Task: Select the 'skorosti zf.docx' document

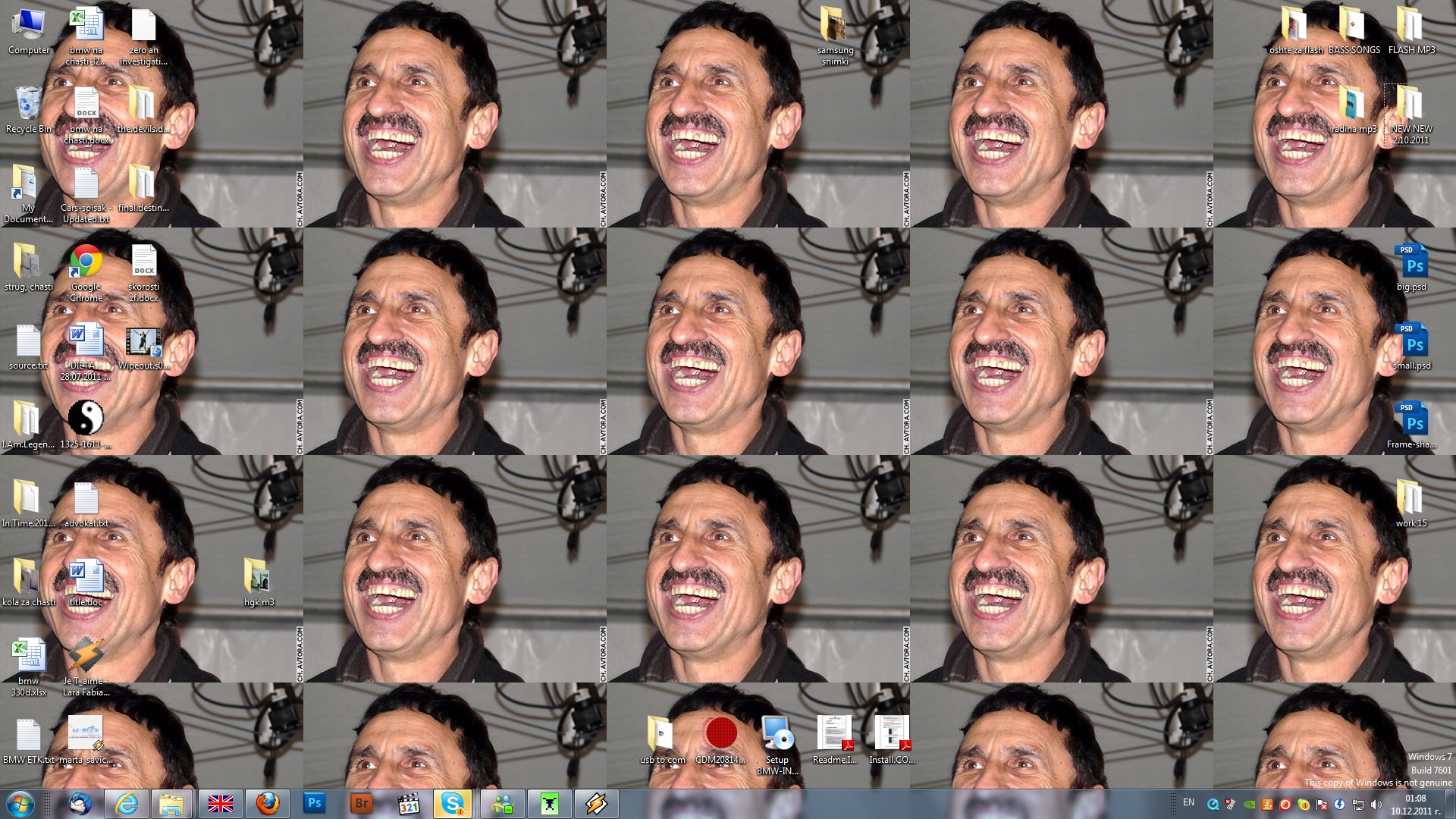Action: click(x=143, y=274)
